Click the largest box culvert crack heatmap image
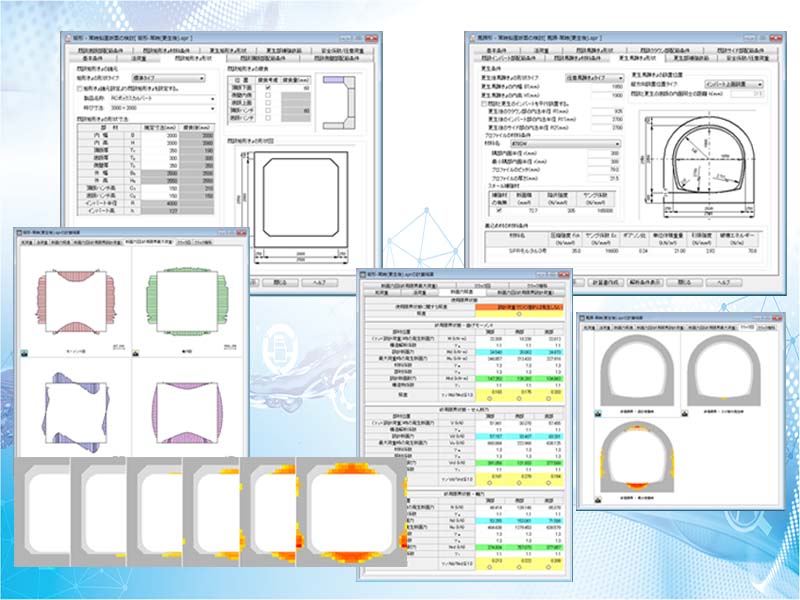Image resolution: width=800 pixels, height=600 pixels. (340, 513)
